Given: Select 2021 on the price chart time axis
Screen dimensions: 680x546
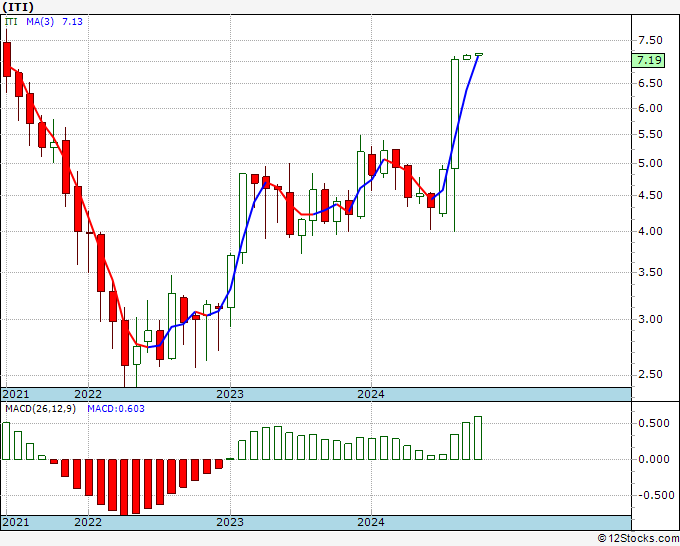Looking at the screenshot, I should (16, 394).
